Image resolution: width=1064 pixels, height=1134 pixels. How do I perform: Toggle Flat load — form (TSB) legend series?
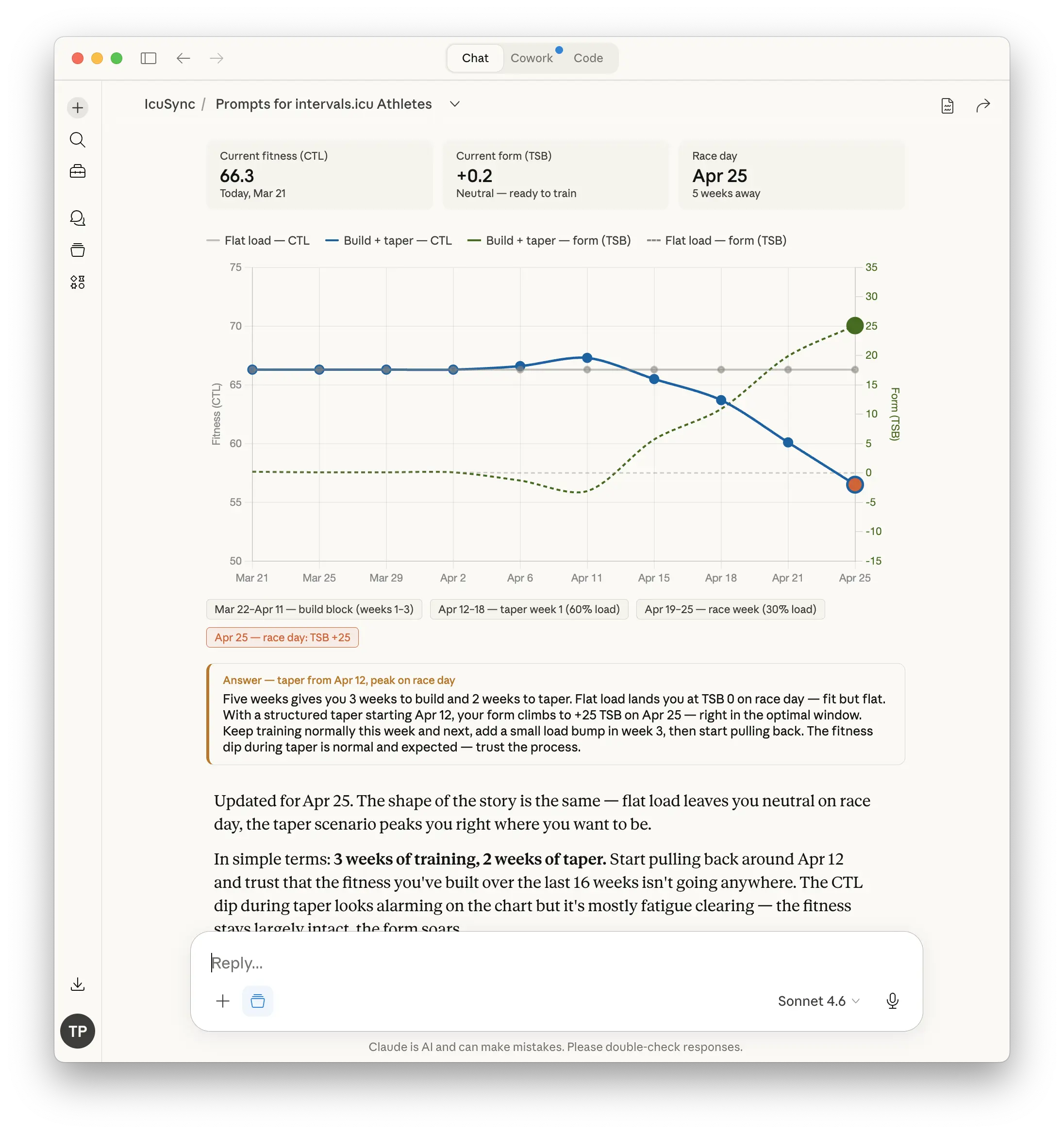716,241
